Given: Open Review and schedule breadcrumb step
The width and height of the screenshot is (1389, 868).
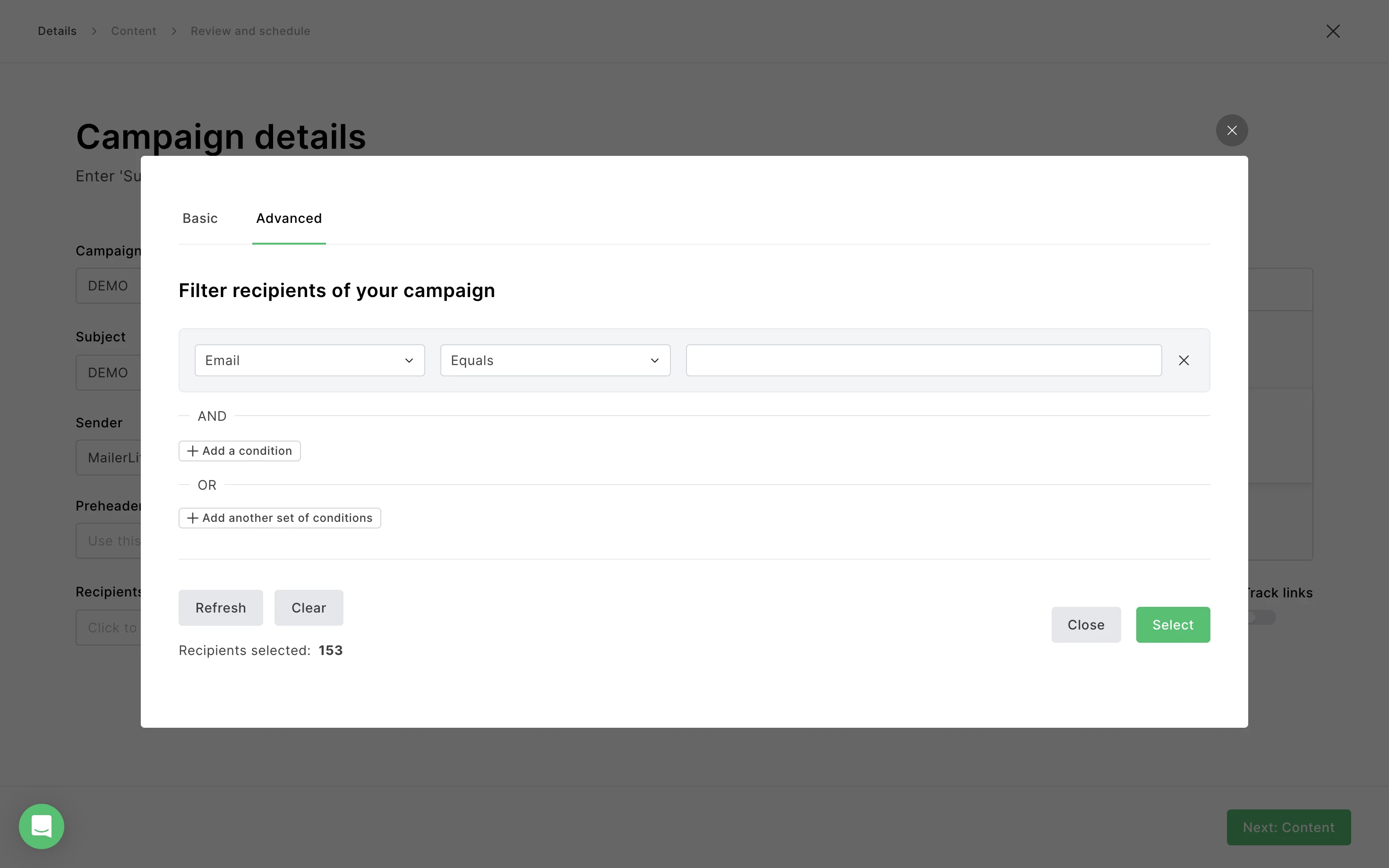Looking at the screenshot, I should 250,31.
